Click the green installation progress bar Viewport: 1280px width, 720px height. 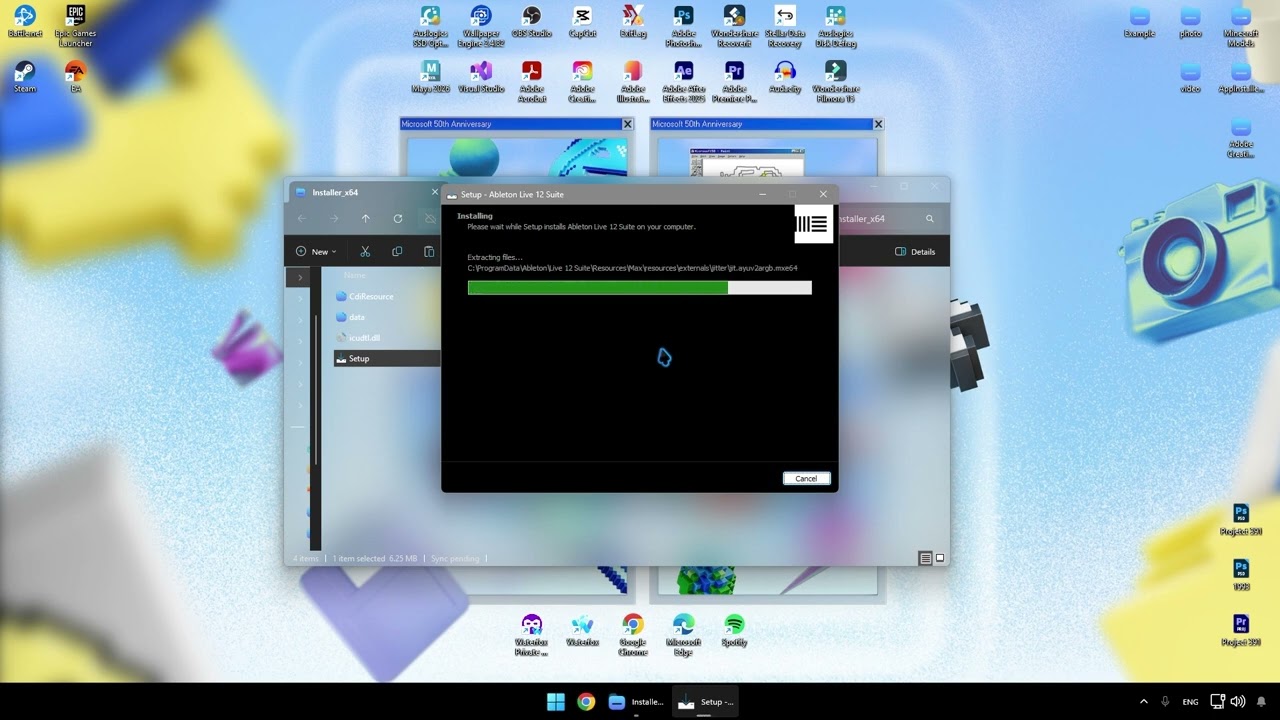coord(639,288)
